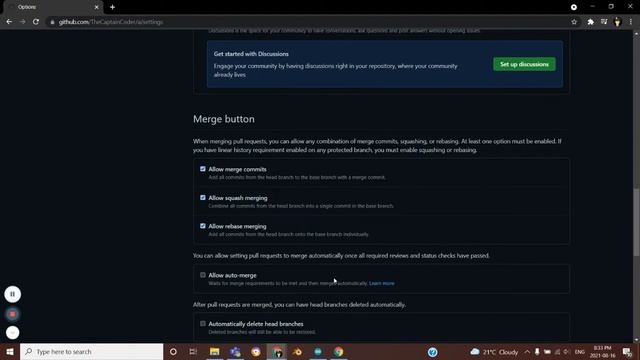
Task: Open the Get Help taskbar icon
Action: click(x=433, y=351)
